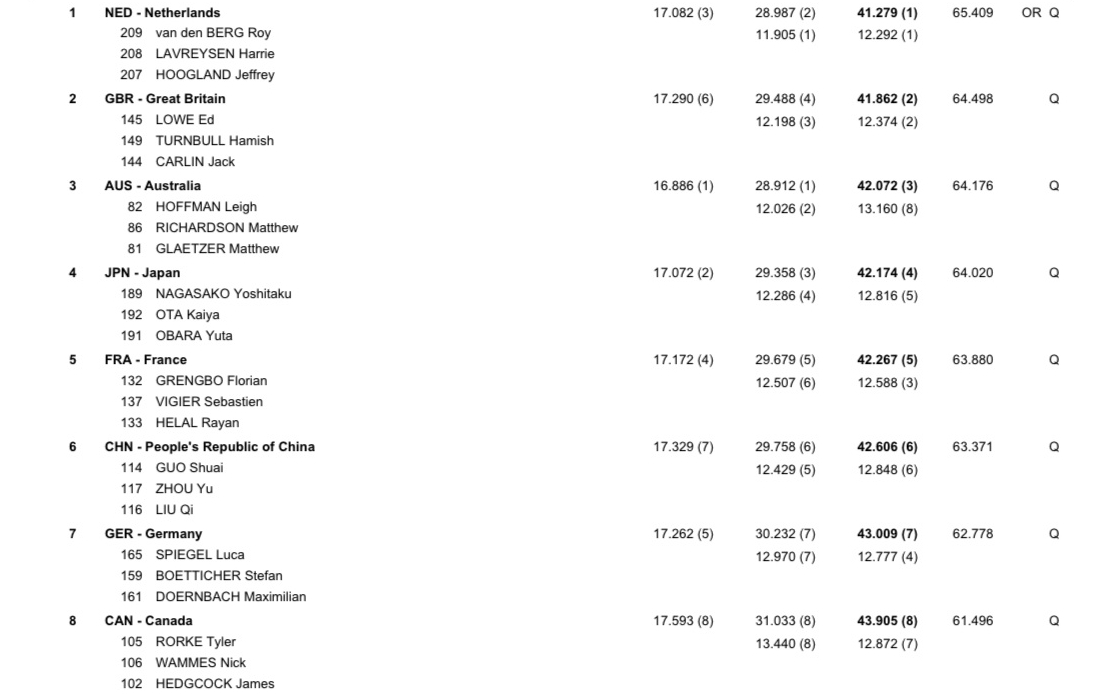Click the NED - Netherlands team heading
This screenshot has height=694, width=1107.
pyautogui.click(x=162, y=13)
